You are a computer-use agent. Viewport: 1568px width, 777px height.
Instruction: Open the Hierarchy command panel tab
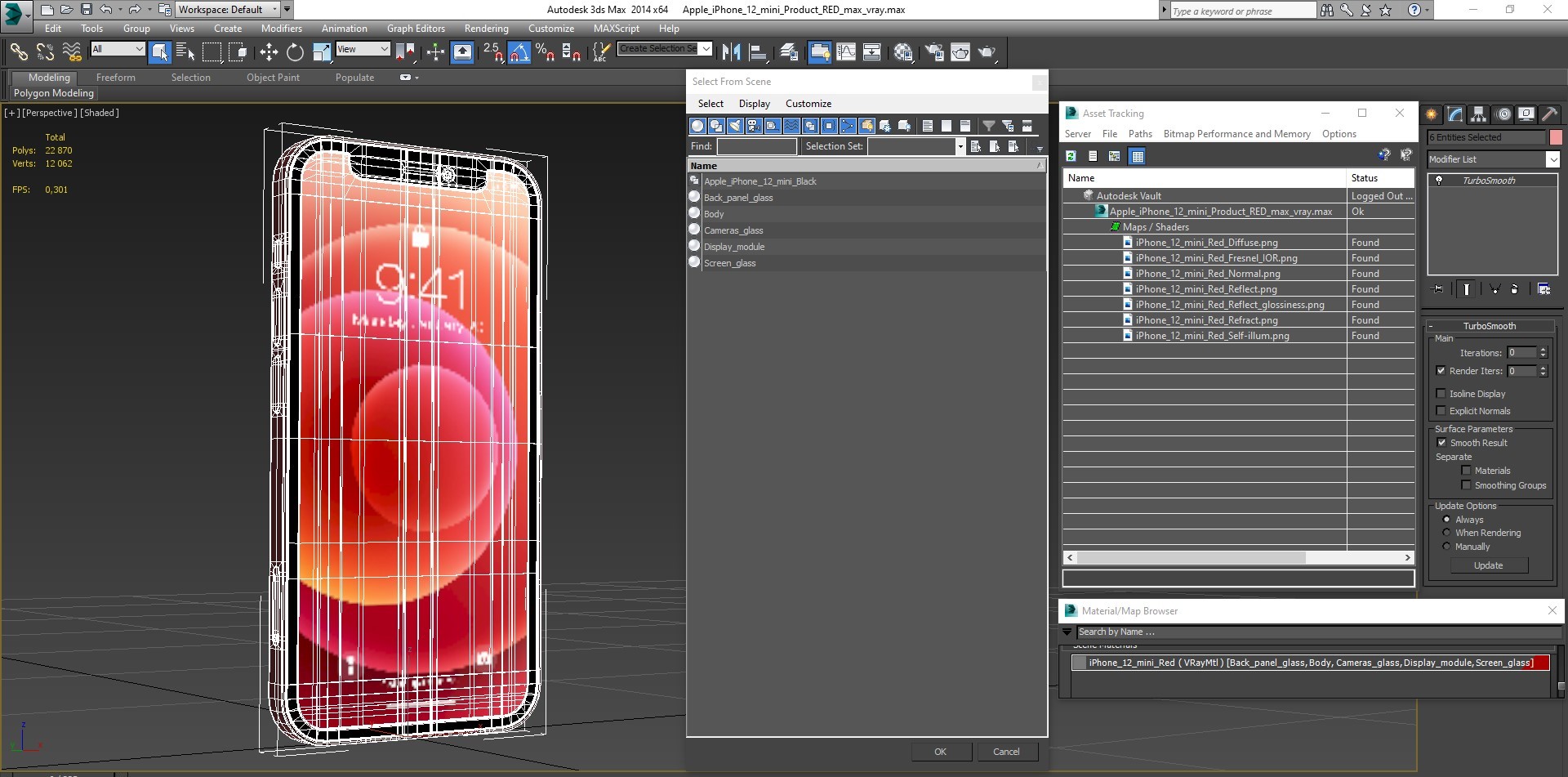(1479, 114)
